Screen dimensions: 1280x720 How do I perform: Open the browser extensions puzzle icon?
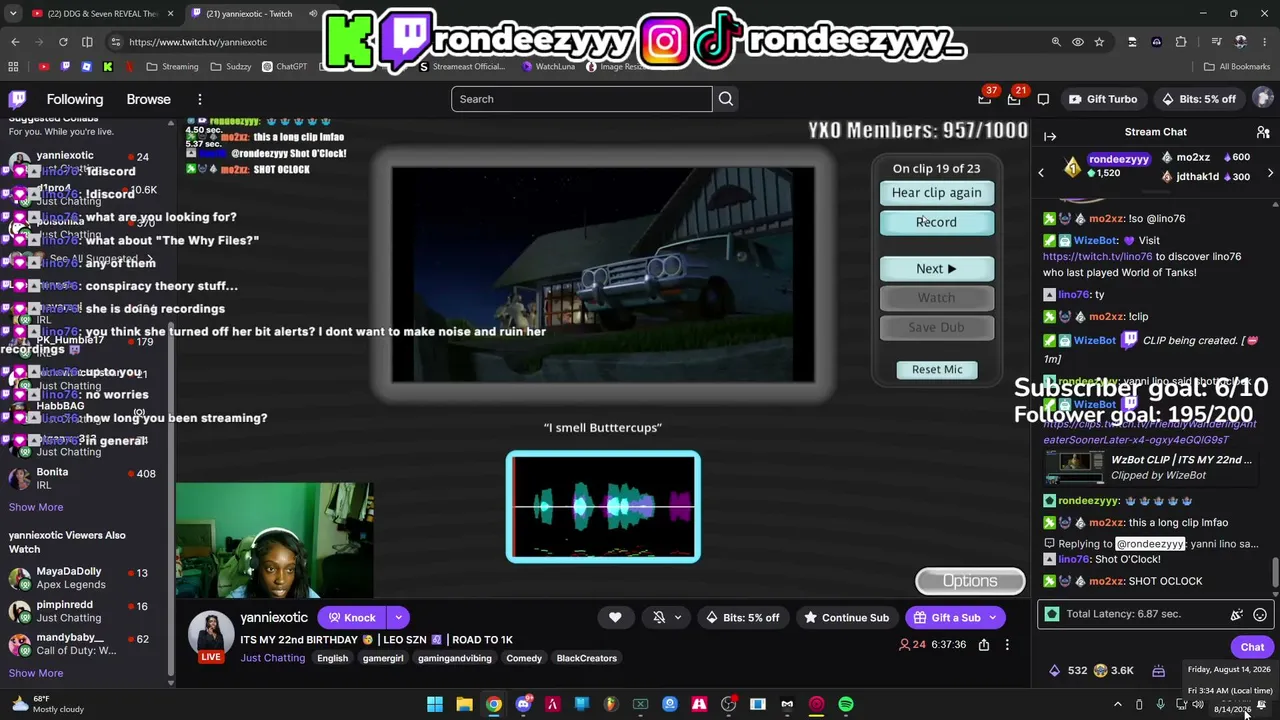point(1181,42)
